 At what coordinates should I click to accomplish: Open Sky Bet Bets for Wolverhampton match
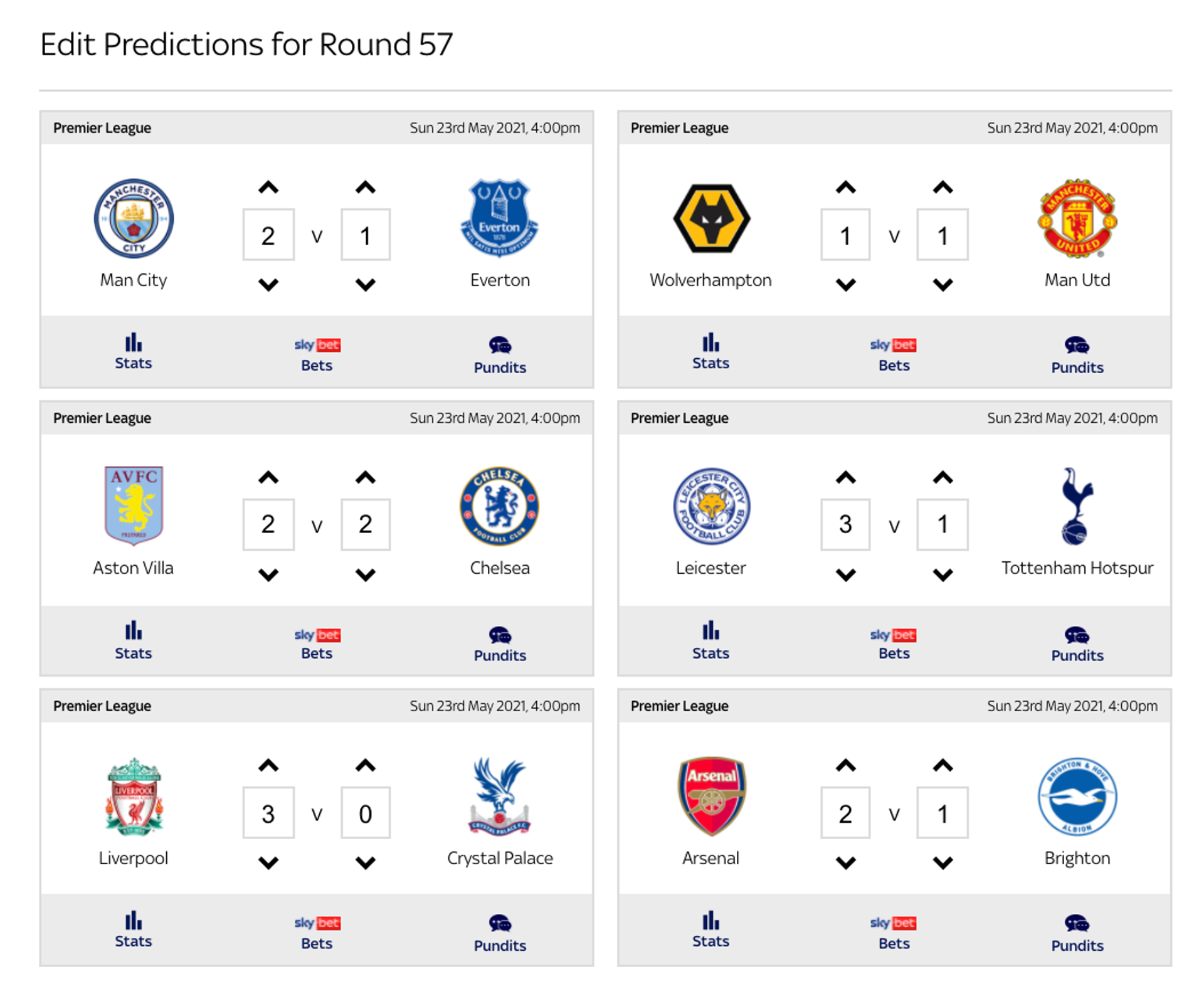(x=894, y=355)
